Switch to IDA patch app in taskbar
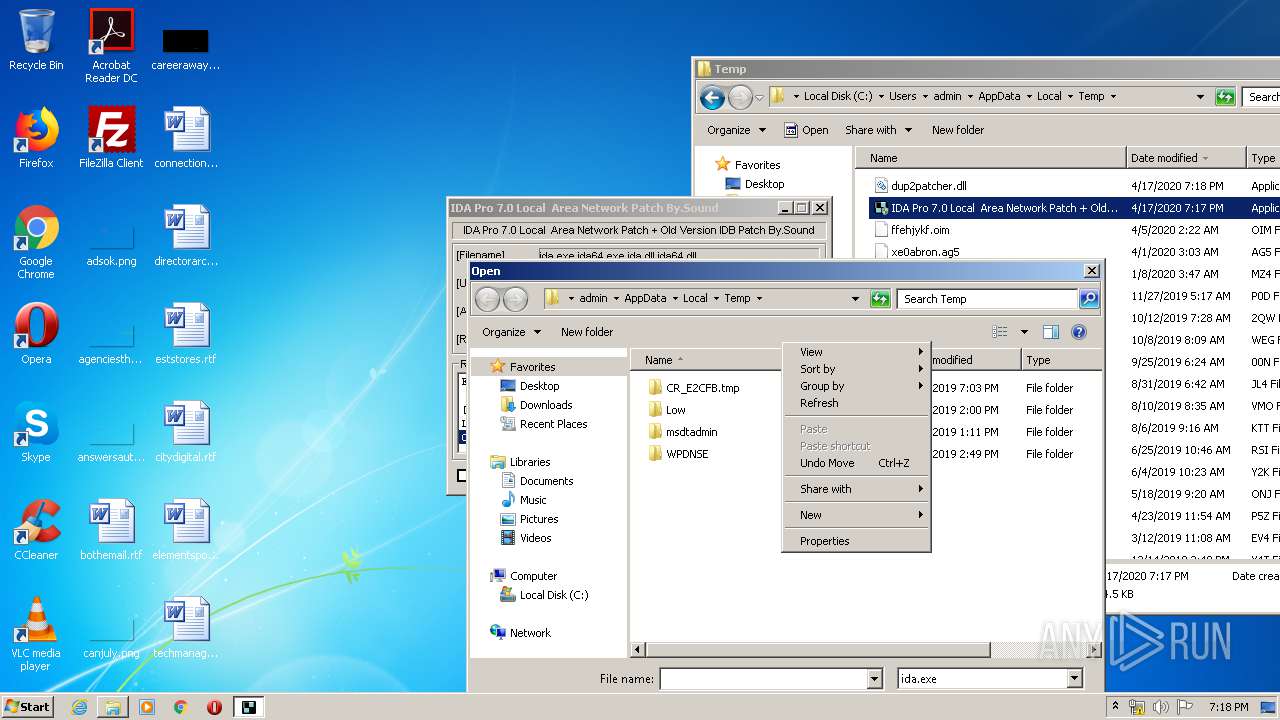This screenshot has width=1280, height=720. pyautogui.click(x=248, y=707)
